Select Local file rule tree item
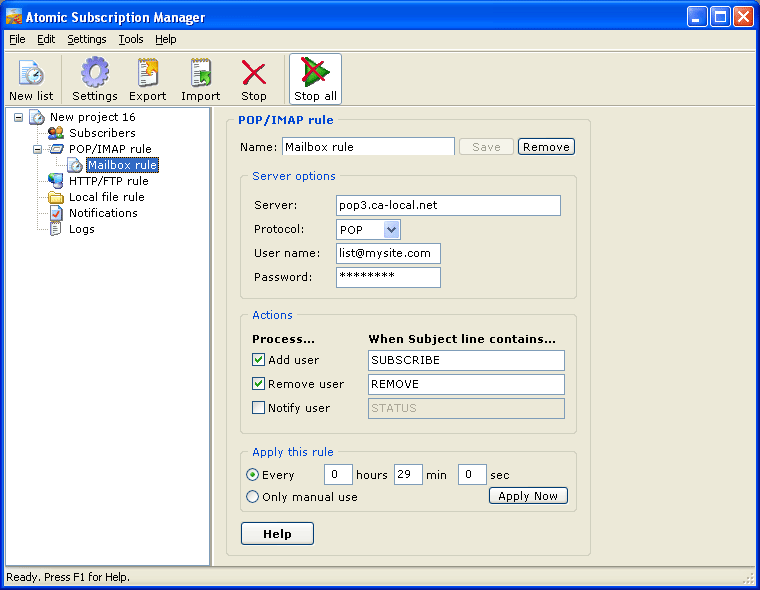 tap(107, 197)
